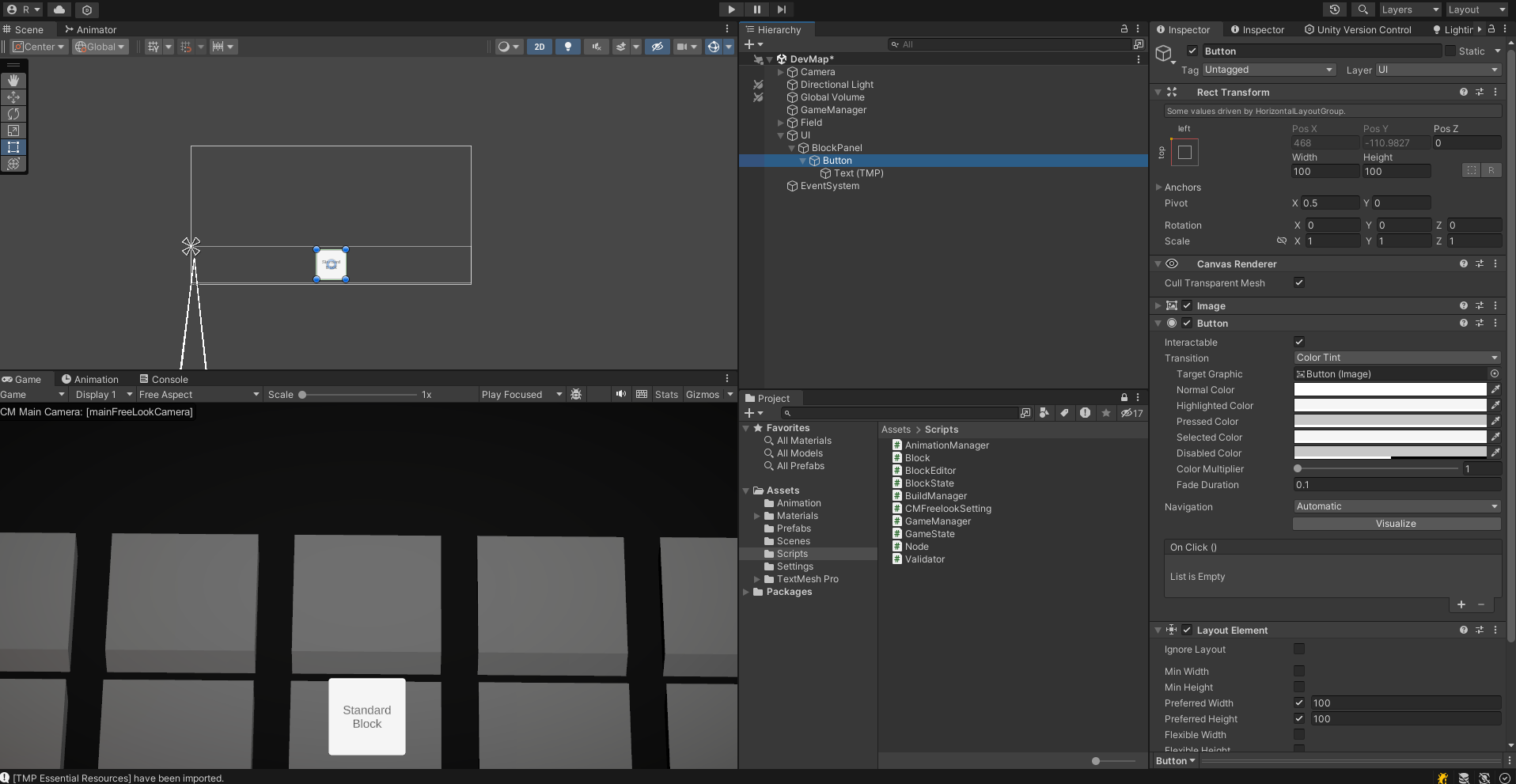This screenshot has height=784, width=1516.
Task: Open the Hierarchy add object plus menu
Action: click(x=753, y=44)
